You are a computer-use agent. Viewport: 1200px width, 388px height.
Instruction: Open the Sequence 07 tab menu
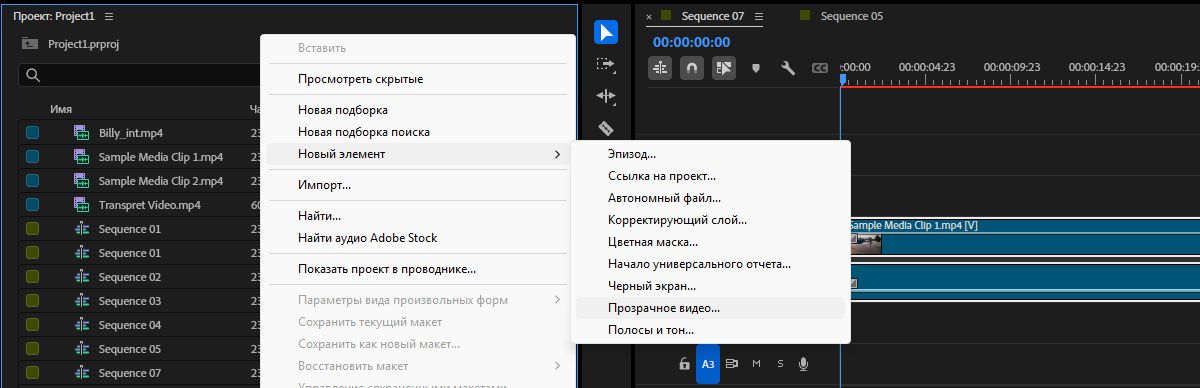[x=759, y=16]
